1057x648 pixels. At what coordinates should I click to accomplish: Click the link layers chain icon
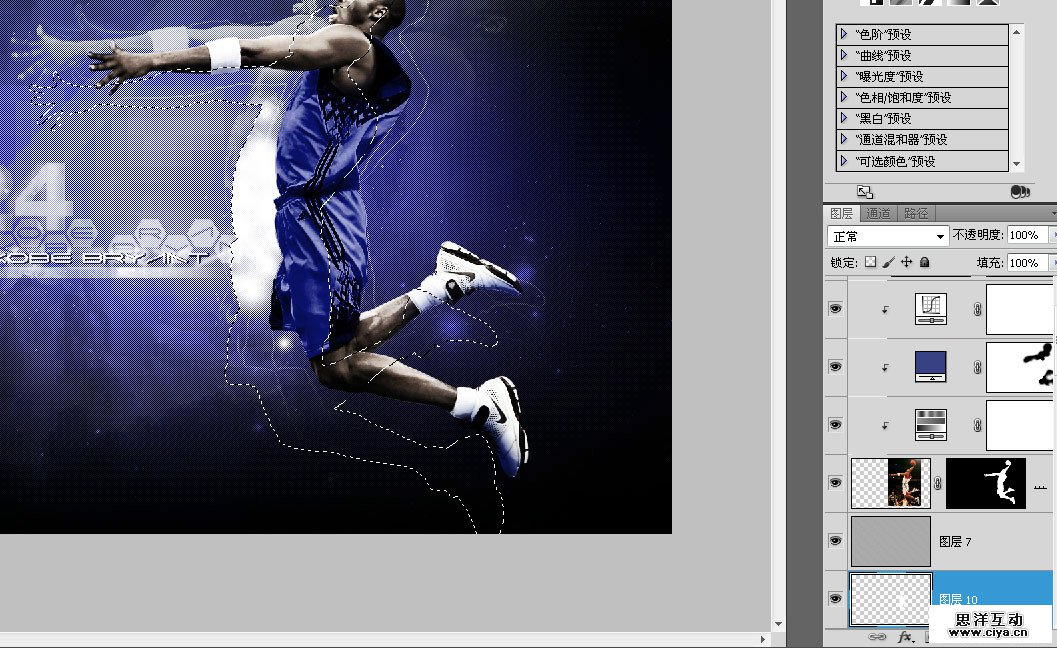[x=877, y=636]
